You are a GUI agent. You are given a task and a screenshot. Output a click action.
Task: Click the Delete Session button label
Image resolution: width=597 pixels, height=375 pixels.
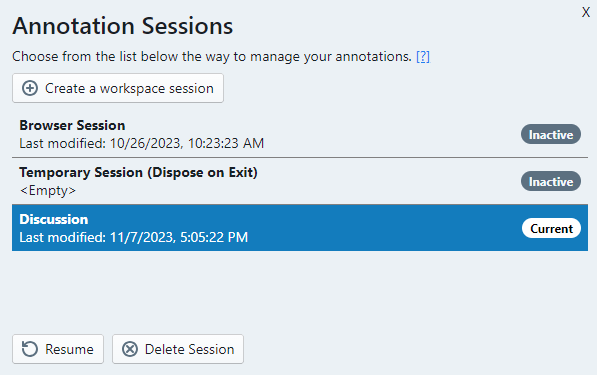point(189,349)
